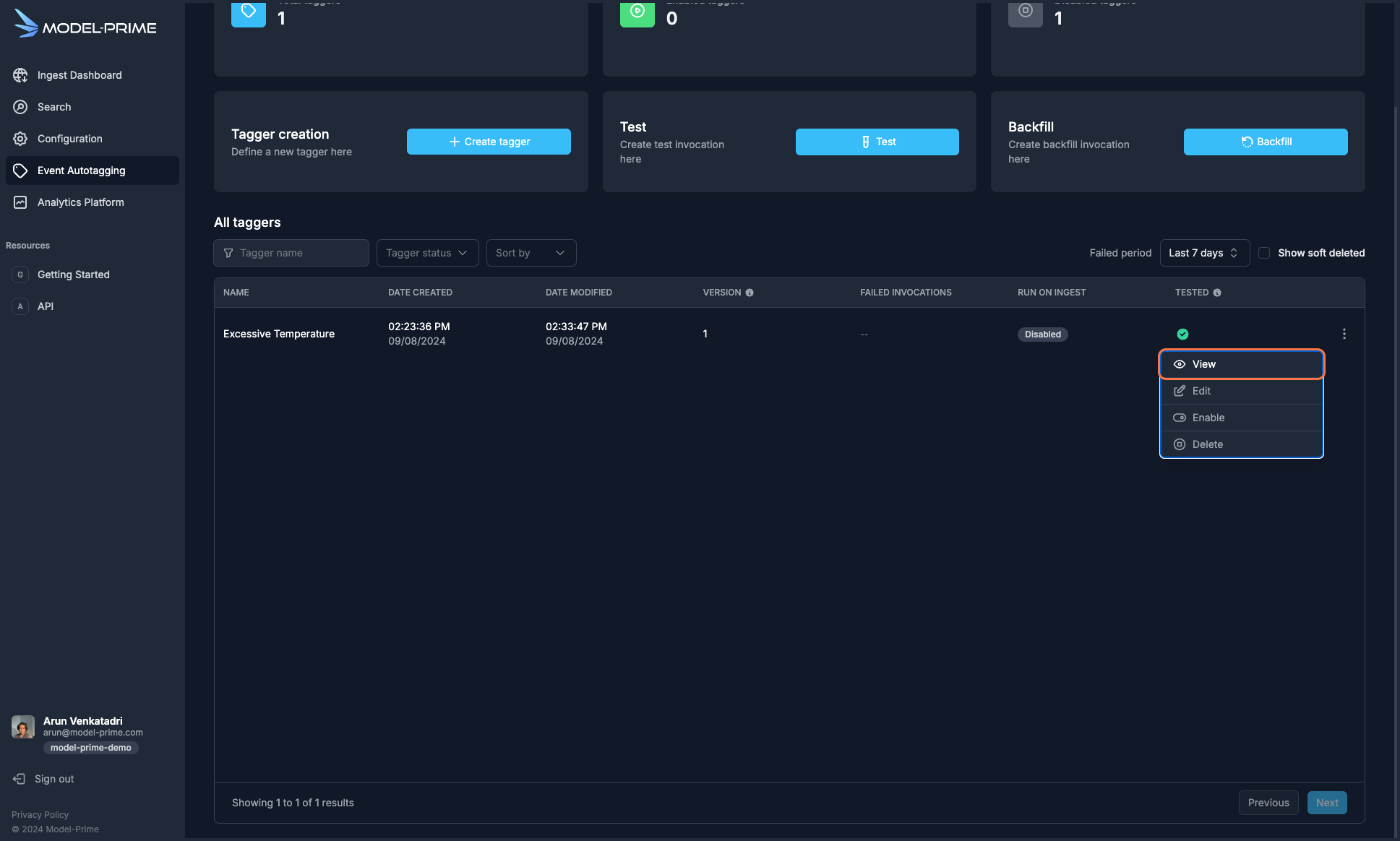
Task: Click the Disabled taggers grey stop icon
Action: [x=1026, y=12]
